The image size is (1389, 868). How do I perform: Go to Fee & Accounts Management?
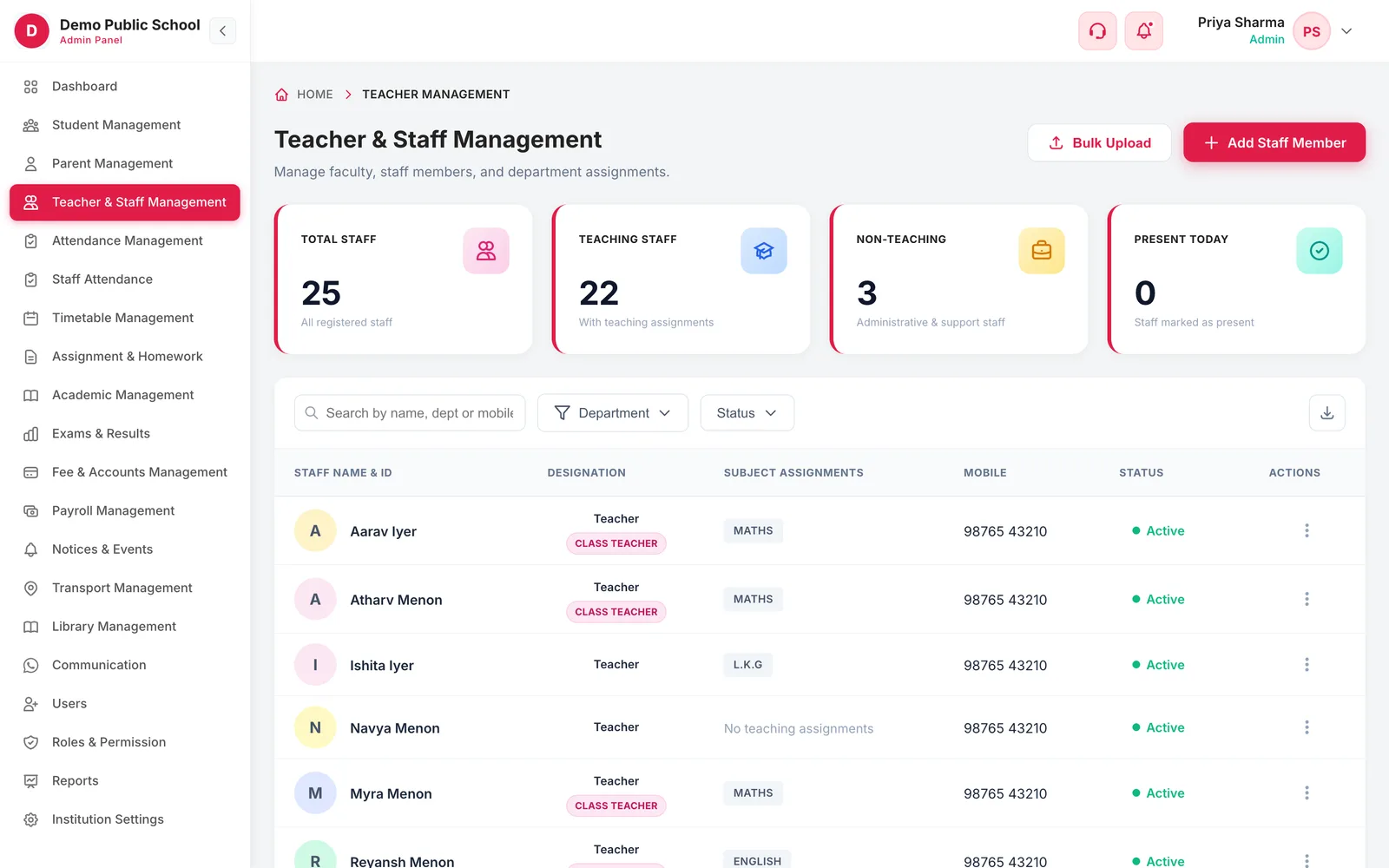click(x=125, y=472)
